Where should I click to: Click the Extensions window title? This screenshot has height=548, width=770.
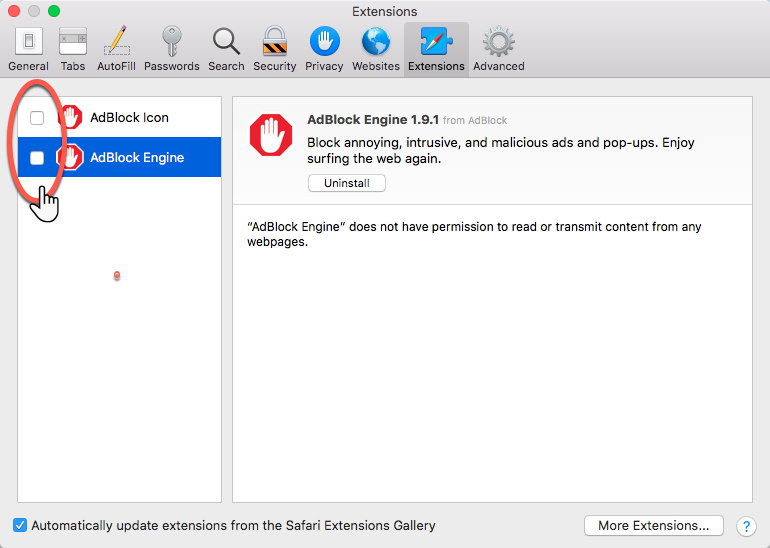(x=385, y=11)
